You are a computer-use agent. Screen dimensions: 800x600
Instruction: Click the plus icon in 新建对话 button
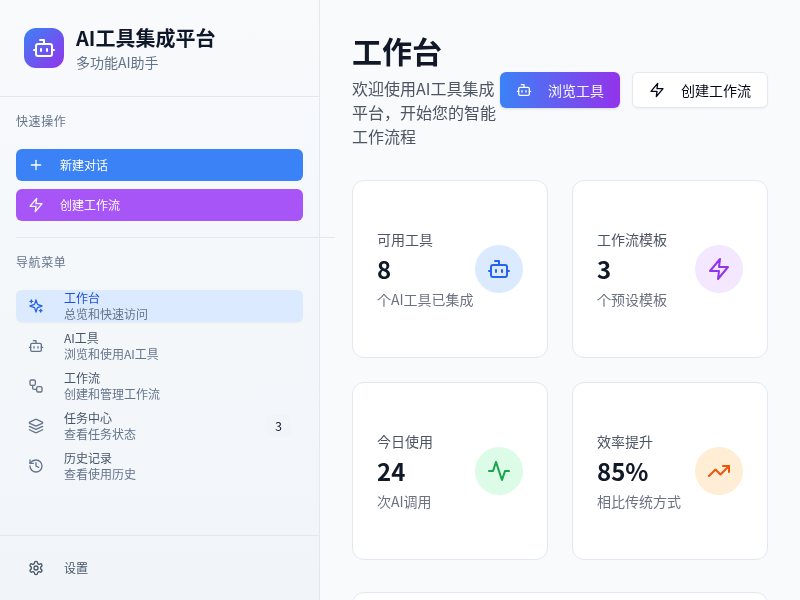click(37, 165)
